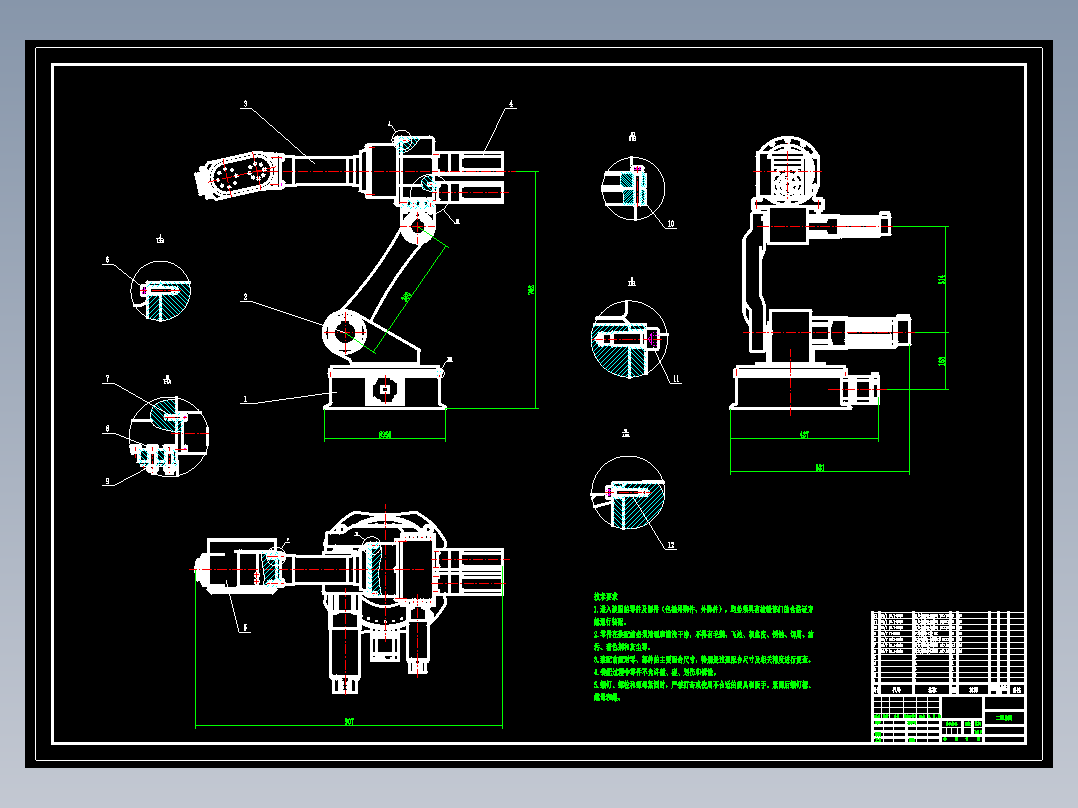Click callout number "8" in left detail view
This screenshot has width=1078, height=808.
pyautogui.click(x=107, y=428)
